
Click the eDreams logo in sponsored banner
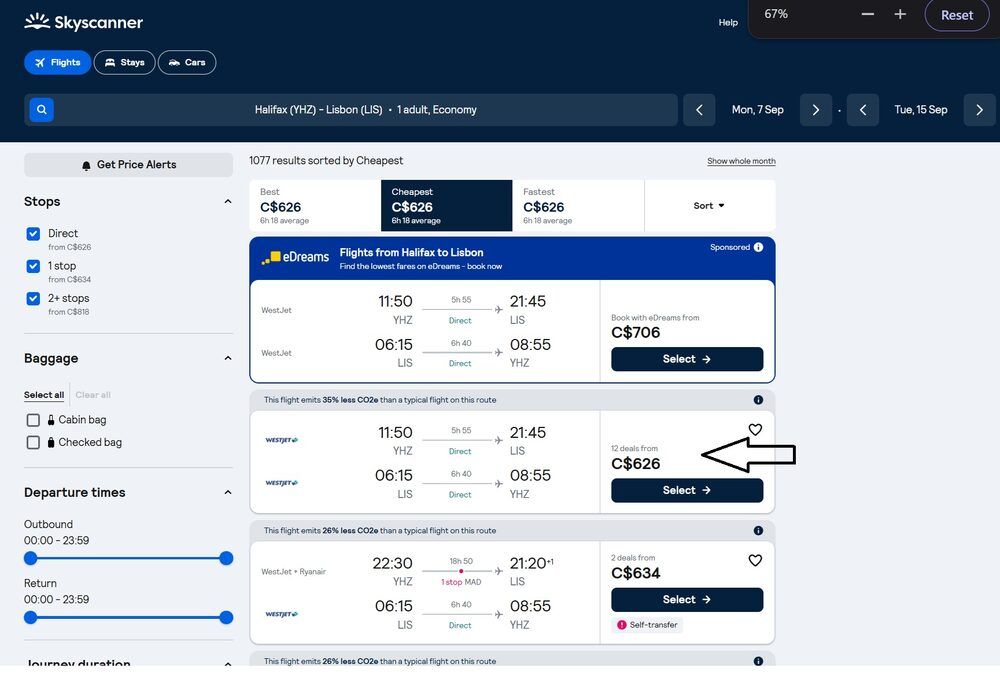click(295, 257)
